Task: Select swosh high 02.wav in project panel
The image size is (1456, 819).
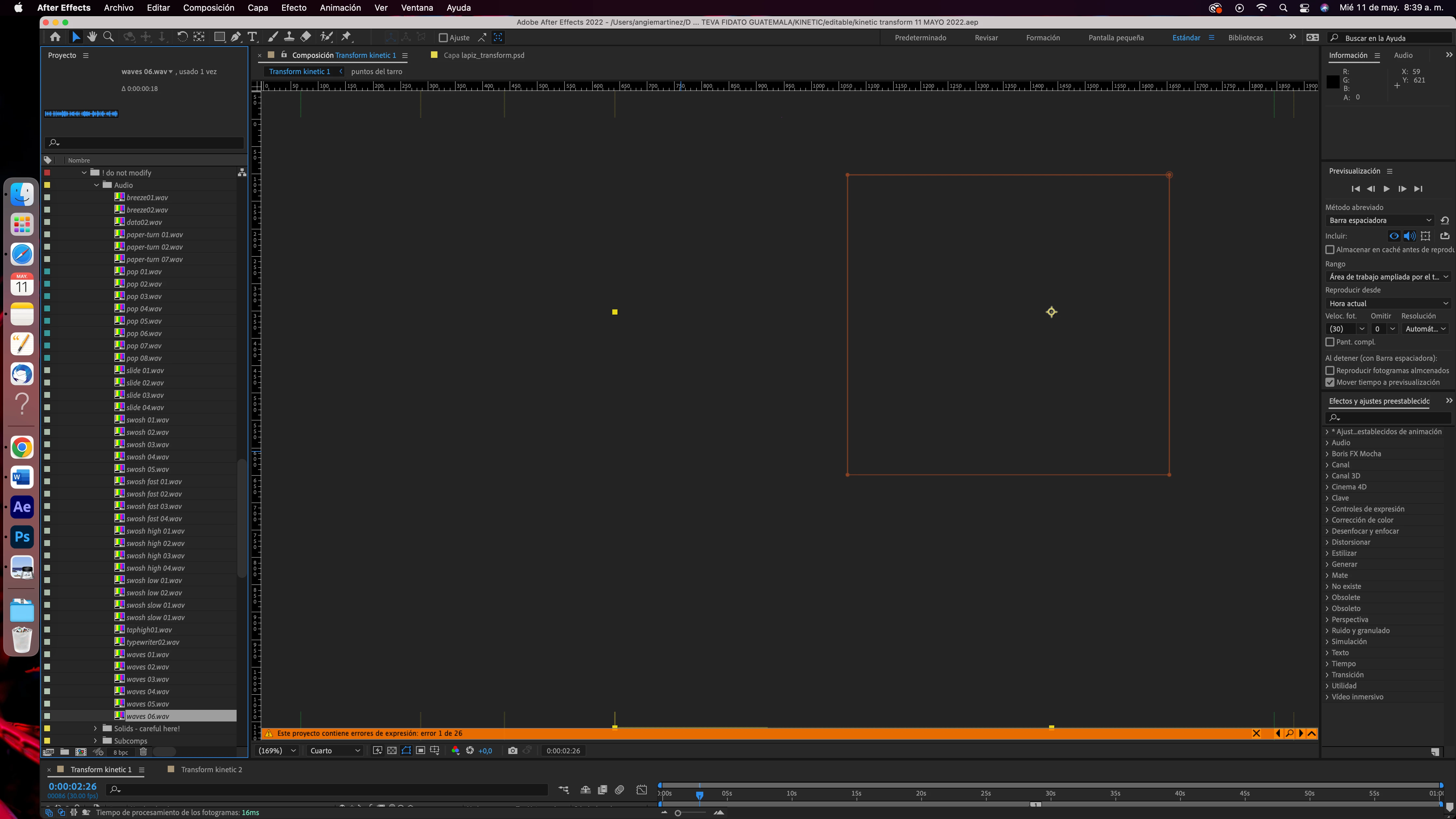Action: (x=155, y=544)
